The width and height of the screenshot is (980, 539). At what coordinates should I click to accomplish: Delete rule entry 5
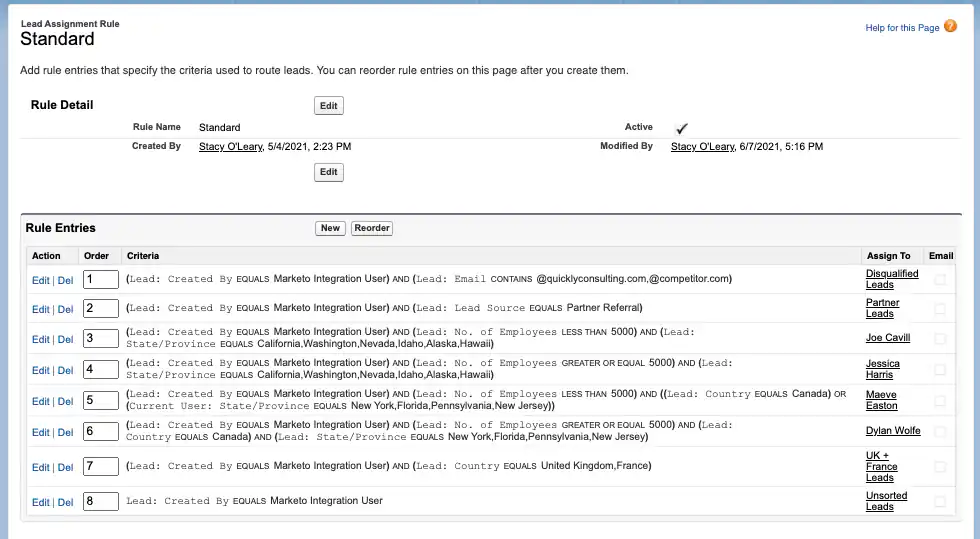tap(66, 401)
